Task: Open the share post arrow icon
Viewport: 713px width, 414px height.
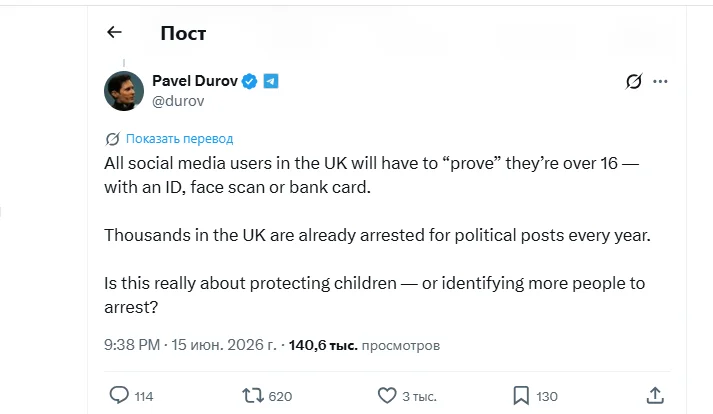Action: [x=655, y=395]
